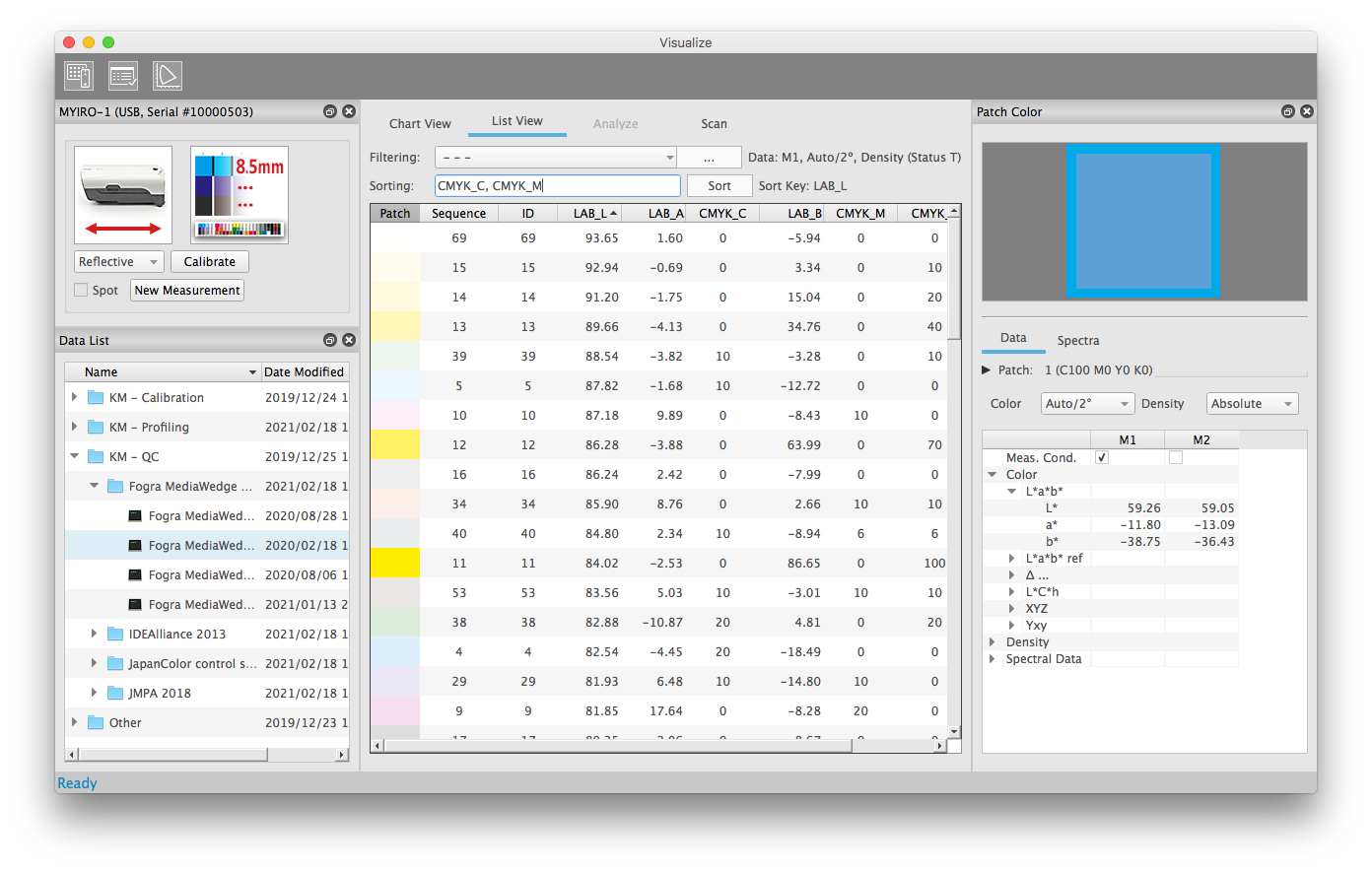
Task: Click the yellow swatch in row 11
Action: pyautogui.click(x=395, y=564)
